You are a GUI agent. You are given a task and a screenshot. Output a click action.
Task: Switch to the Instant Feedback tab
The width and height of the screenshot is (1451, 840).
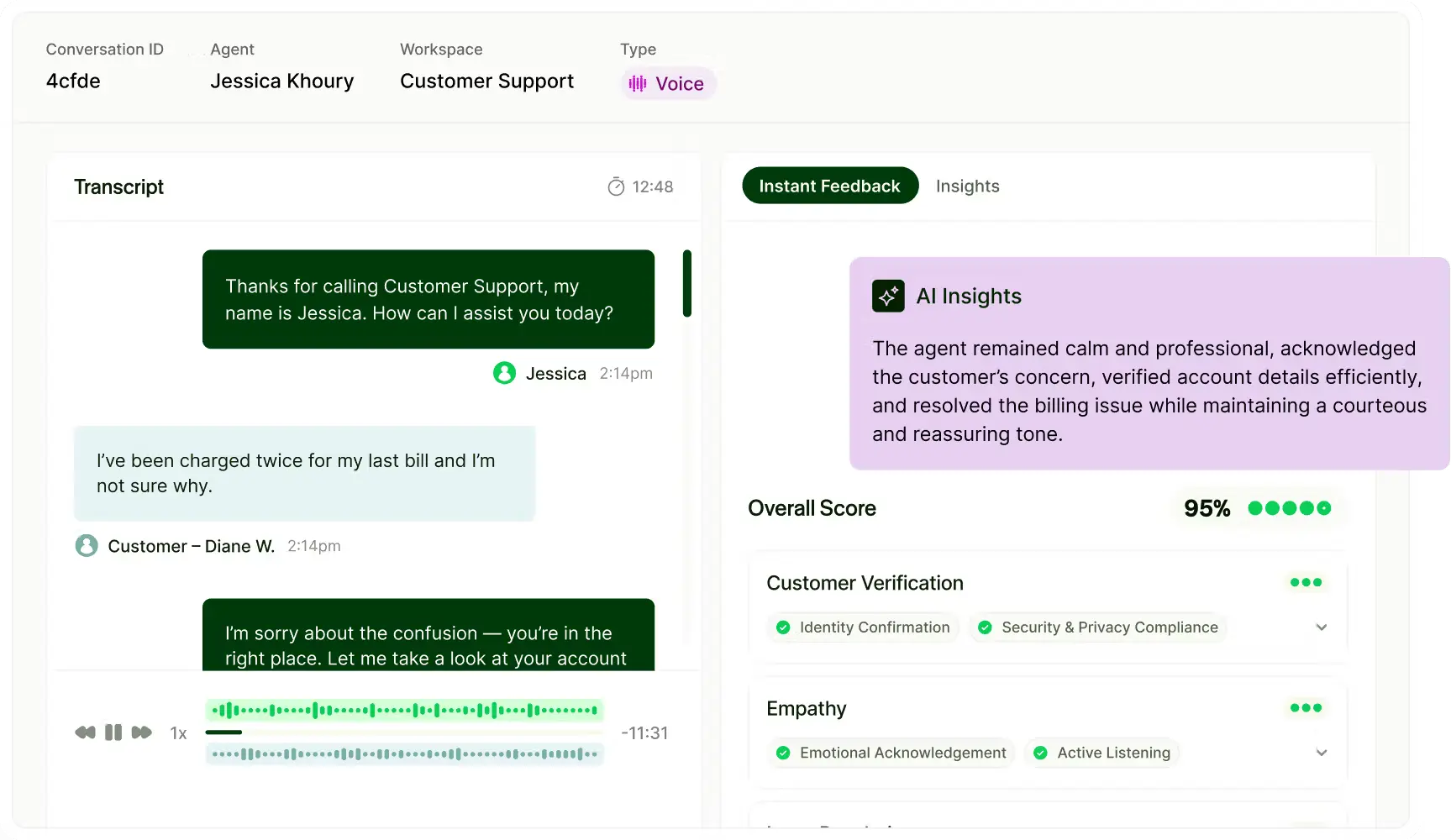(829, 186)
